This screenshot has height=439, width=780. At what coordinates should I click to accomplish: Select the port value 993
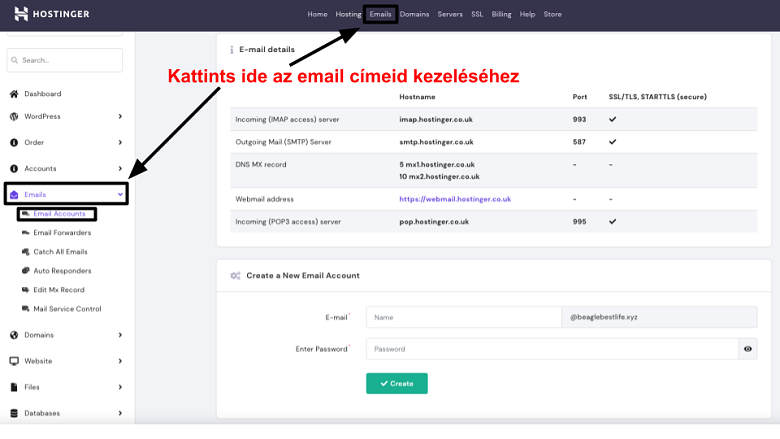pos(579,119)
